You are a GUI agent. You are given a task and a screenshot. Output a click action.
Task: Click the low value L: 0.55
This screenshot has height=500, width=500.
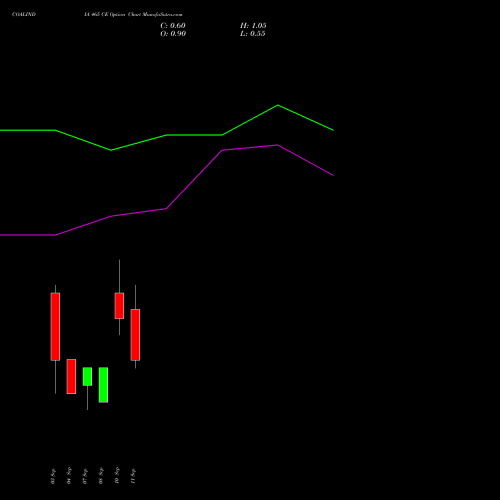pos(253,34)
